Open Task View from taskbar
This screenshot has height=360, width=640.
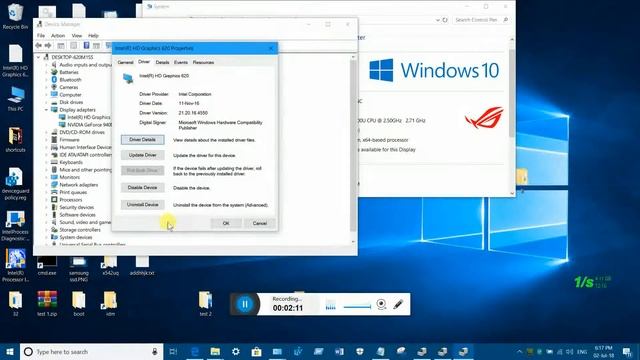click(173, 352)
